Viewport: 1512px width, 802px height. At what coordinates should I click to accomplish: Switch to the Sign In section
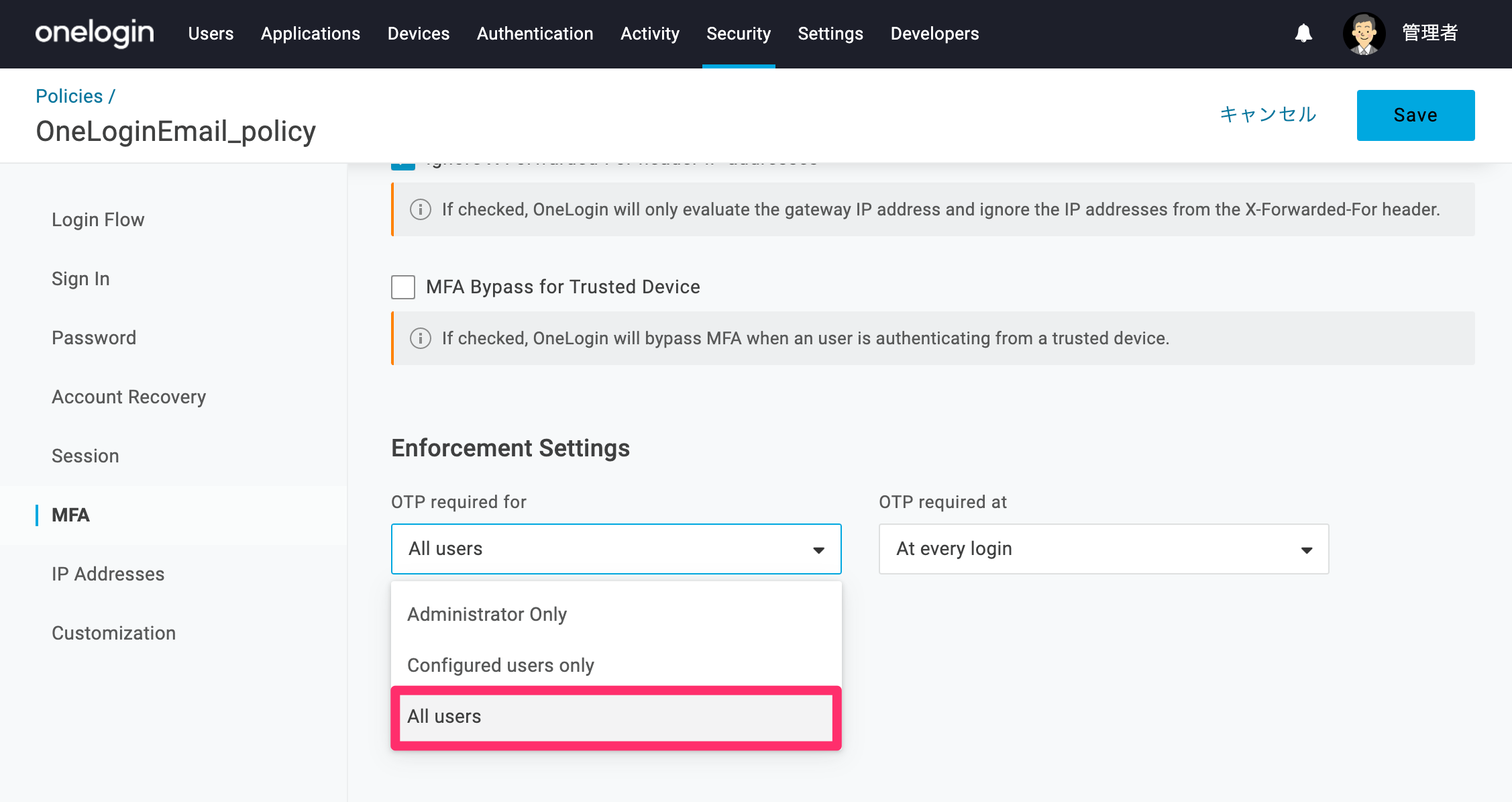tap(80, 279)
